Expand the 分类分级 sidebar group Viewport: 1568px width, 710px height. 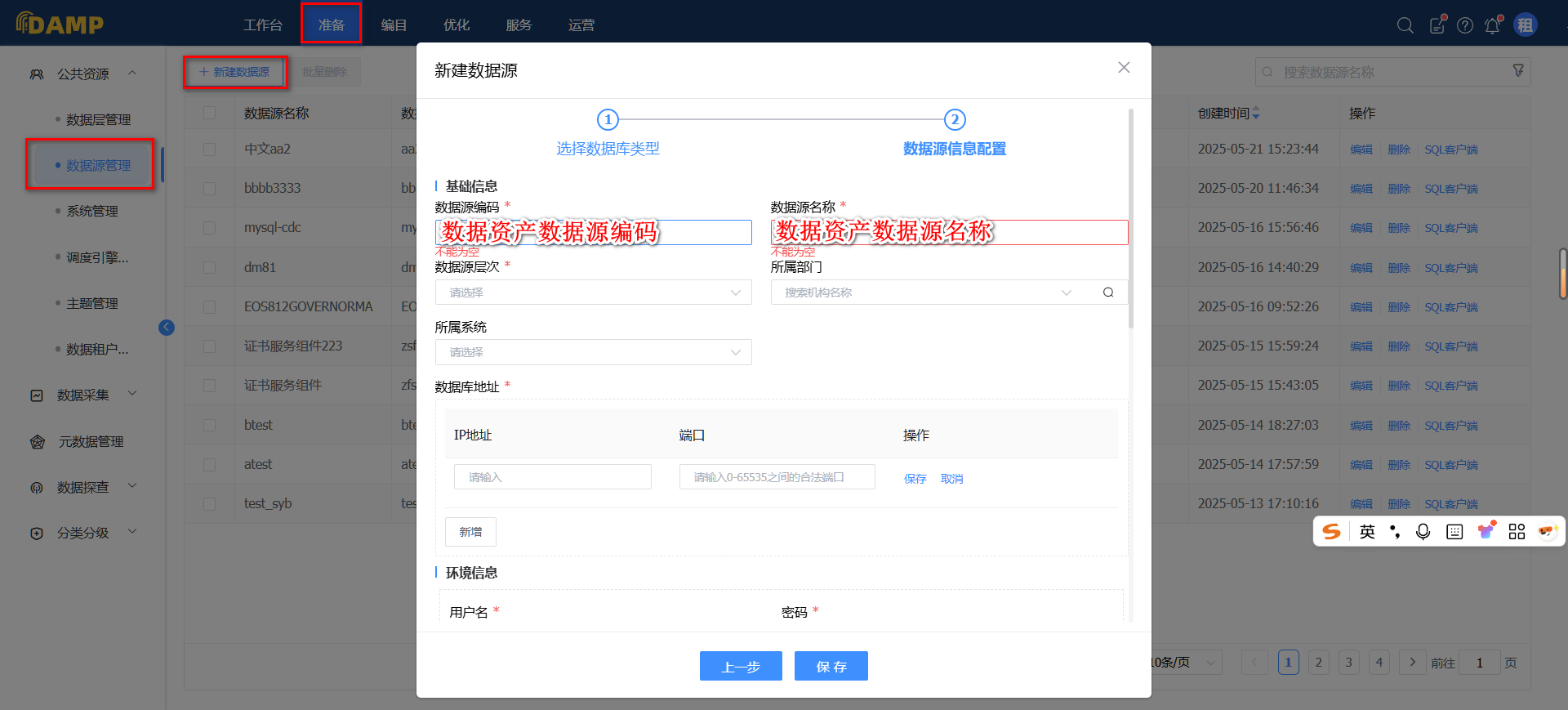pyautogui.click(x=132, y=532)
